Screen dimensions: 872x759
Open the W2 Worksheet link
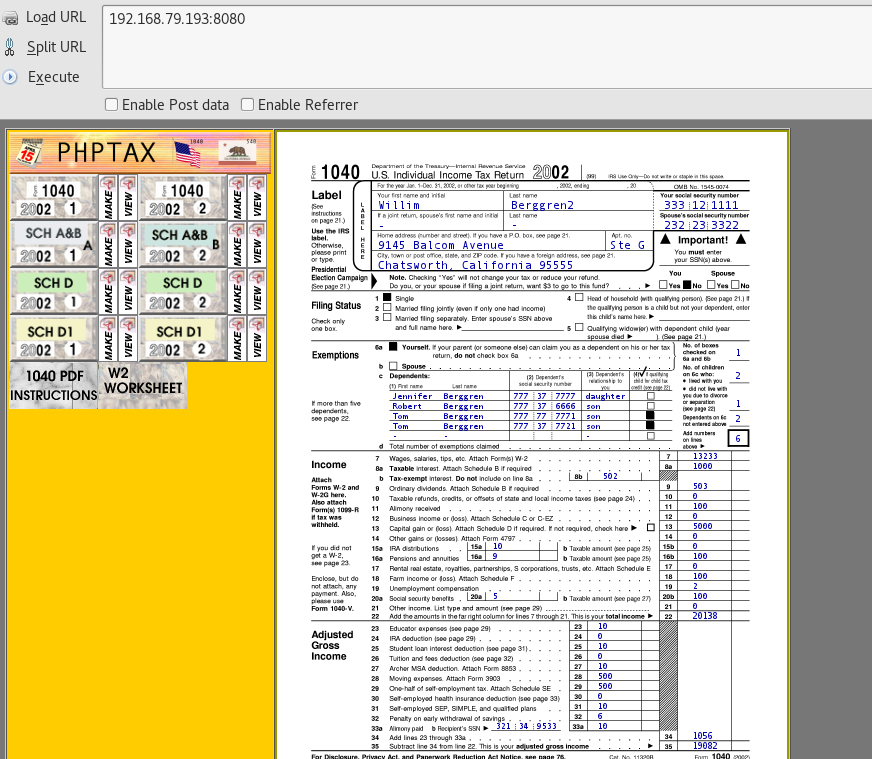143,385
